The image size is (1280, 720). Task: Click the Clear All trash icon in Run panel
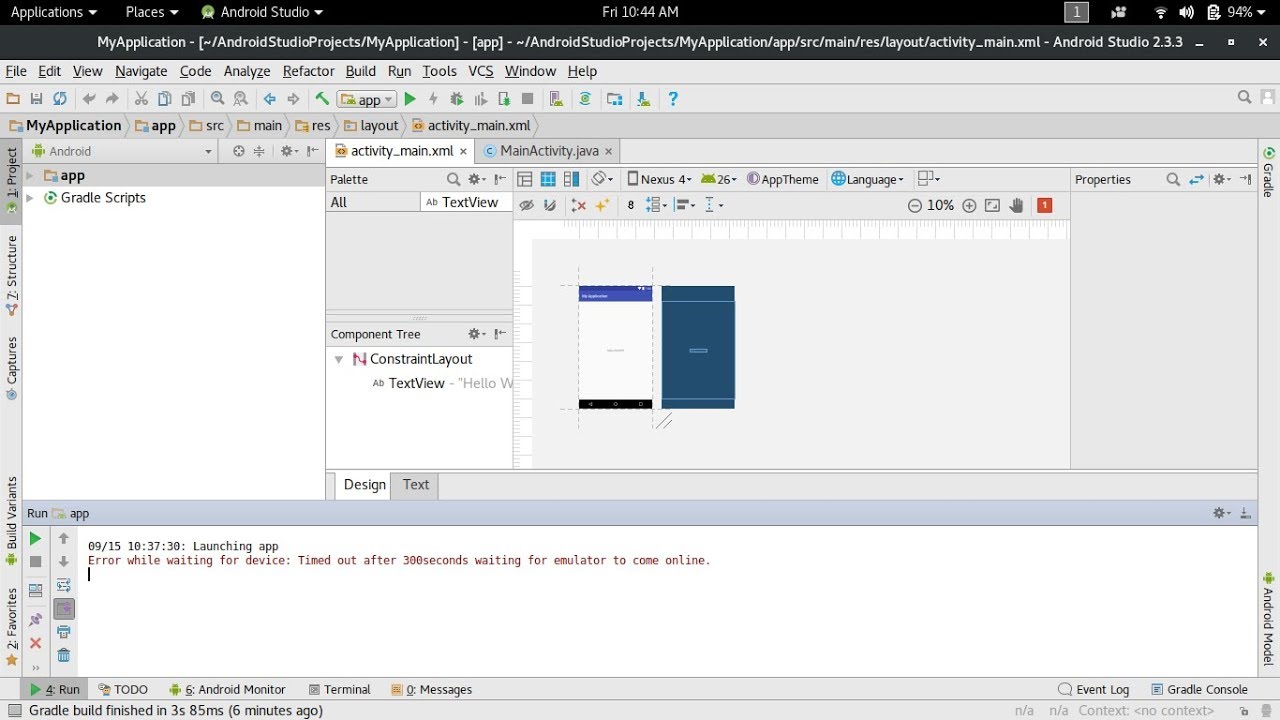coord(64,656)
